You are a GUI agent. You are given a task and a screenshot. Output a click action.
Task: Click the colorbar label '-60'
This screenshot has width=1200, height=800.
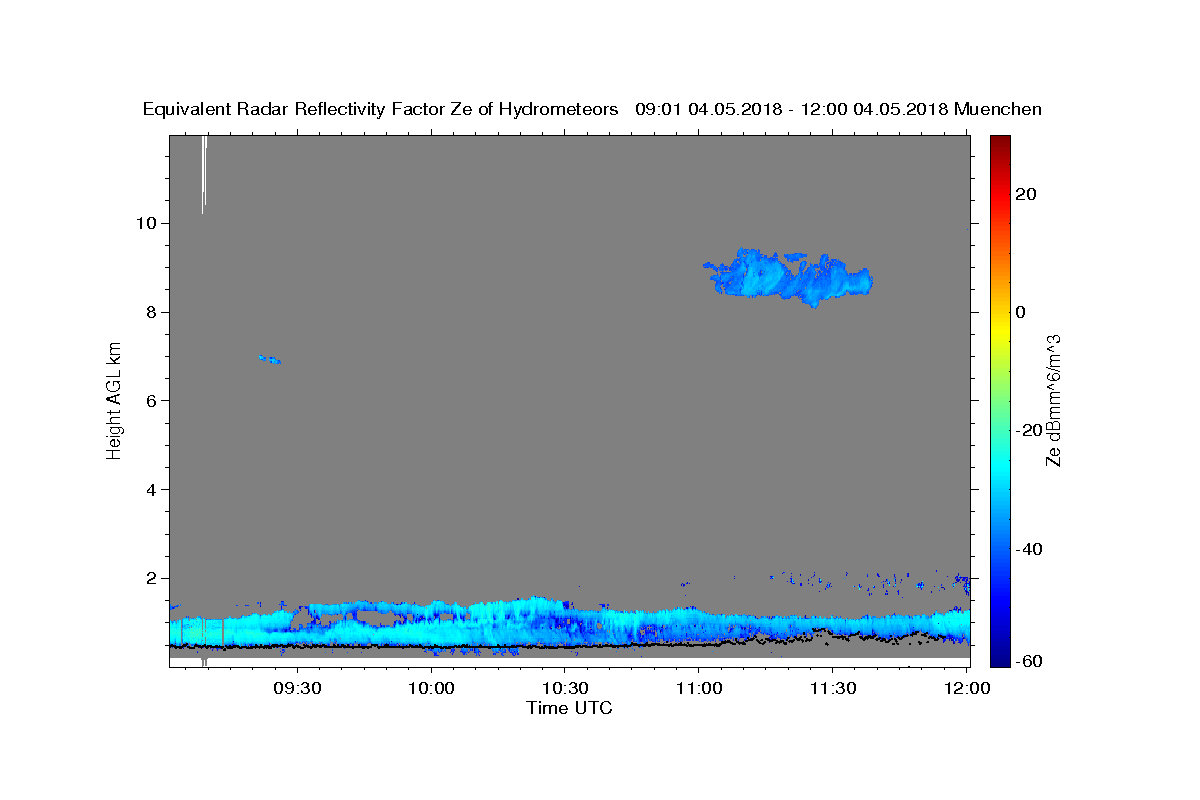[x=1028, y=661]
